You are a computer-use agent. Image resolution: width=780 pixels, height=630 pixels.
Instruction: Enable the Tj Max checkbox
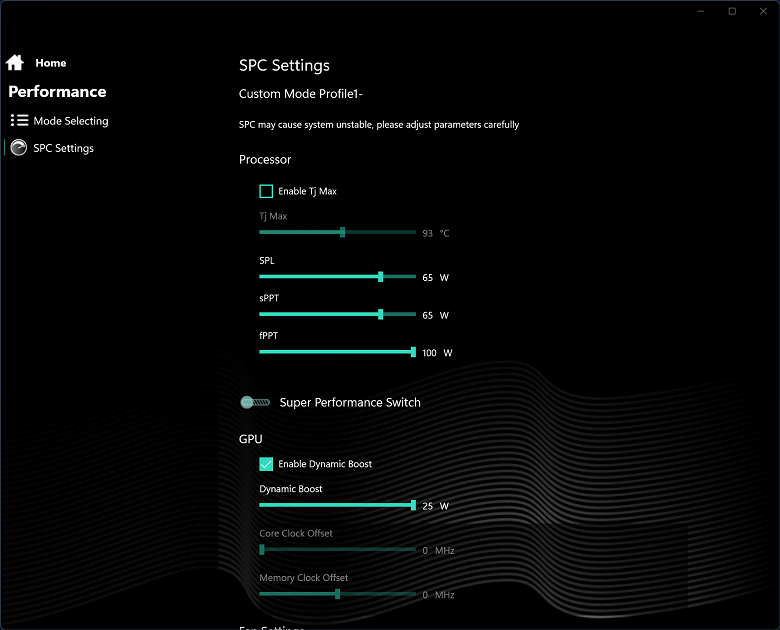[x=266, y=191]
